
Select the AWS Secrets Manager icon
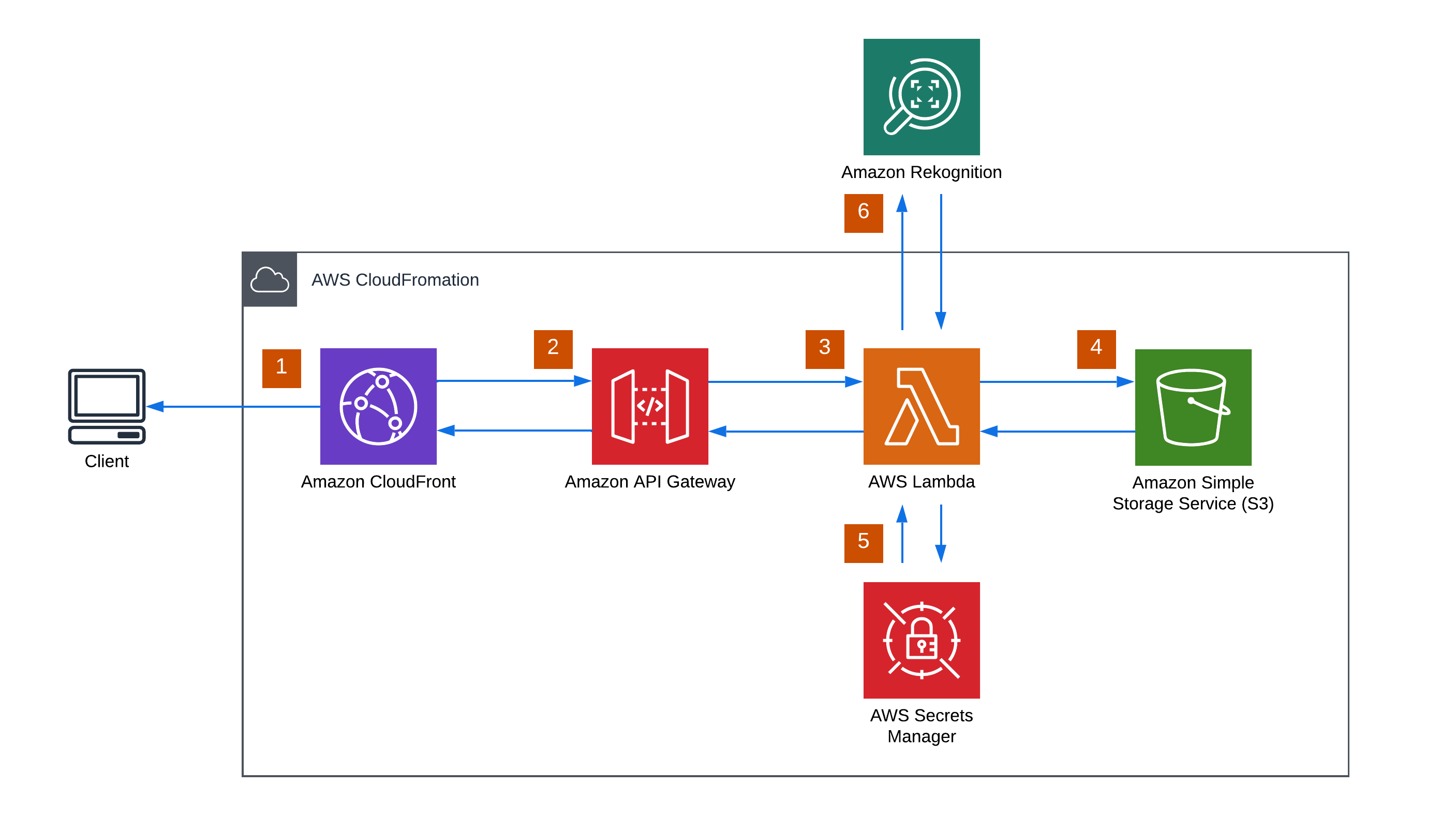(922, 640)
